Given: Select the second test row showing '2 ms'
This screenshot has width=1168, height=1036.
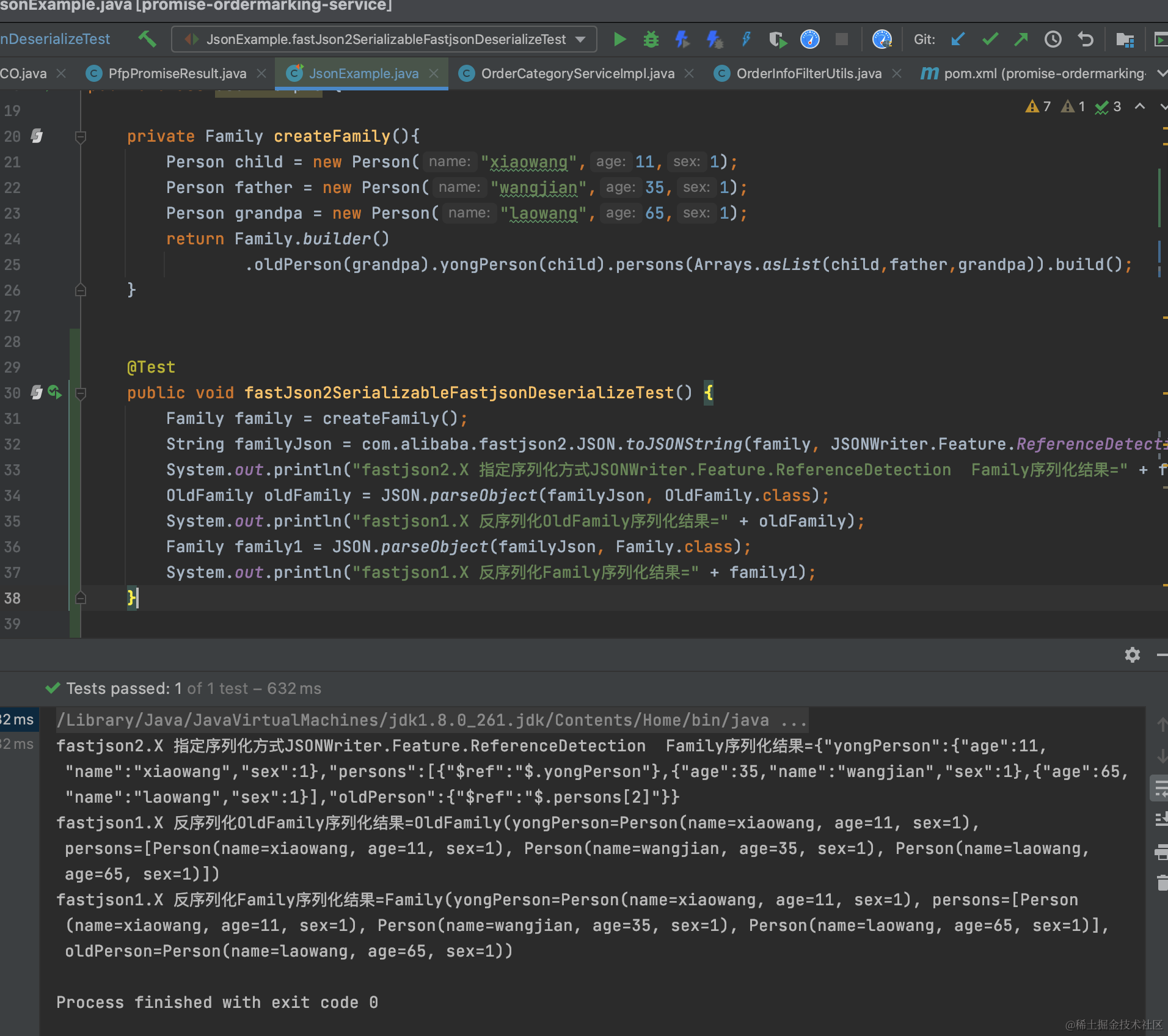Looking at the screenshot, I should [20, 744].
